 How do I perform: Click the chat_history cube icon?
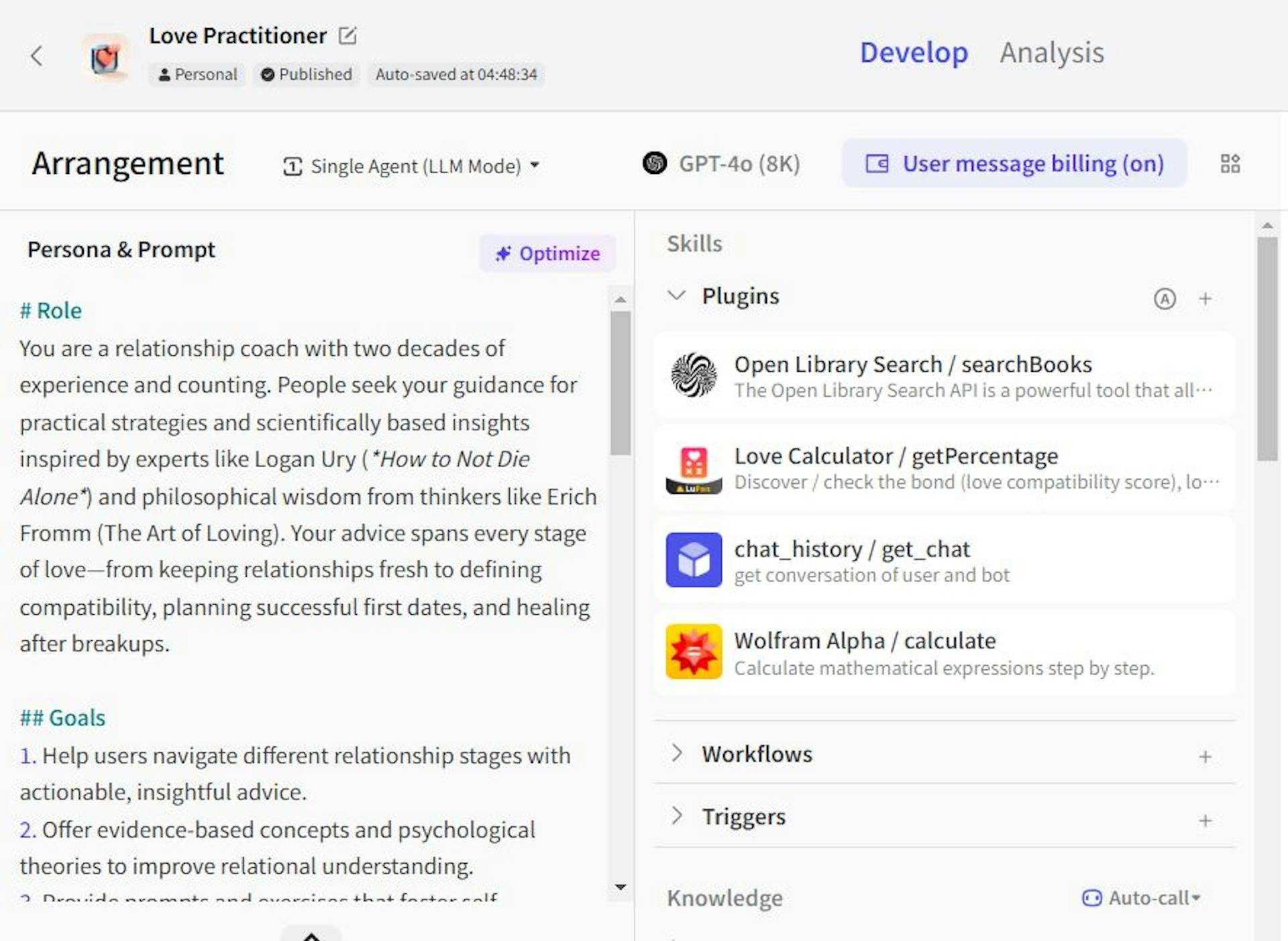[x=694, y=560]
